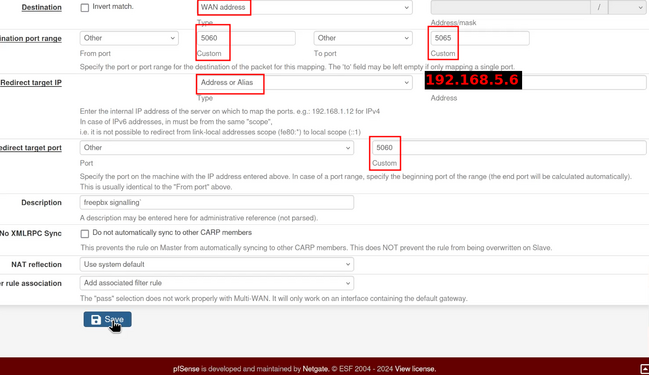Open the destination address mask dropdown
Image resolution: width=649 pixels, height=375 pixels.
(x=627, y=7)
